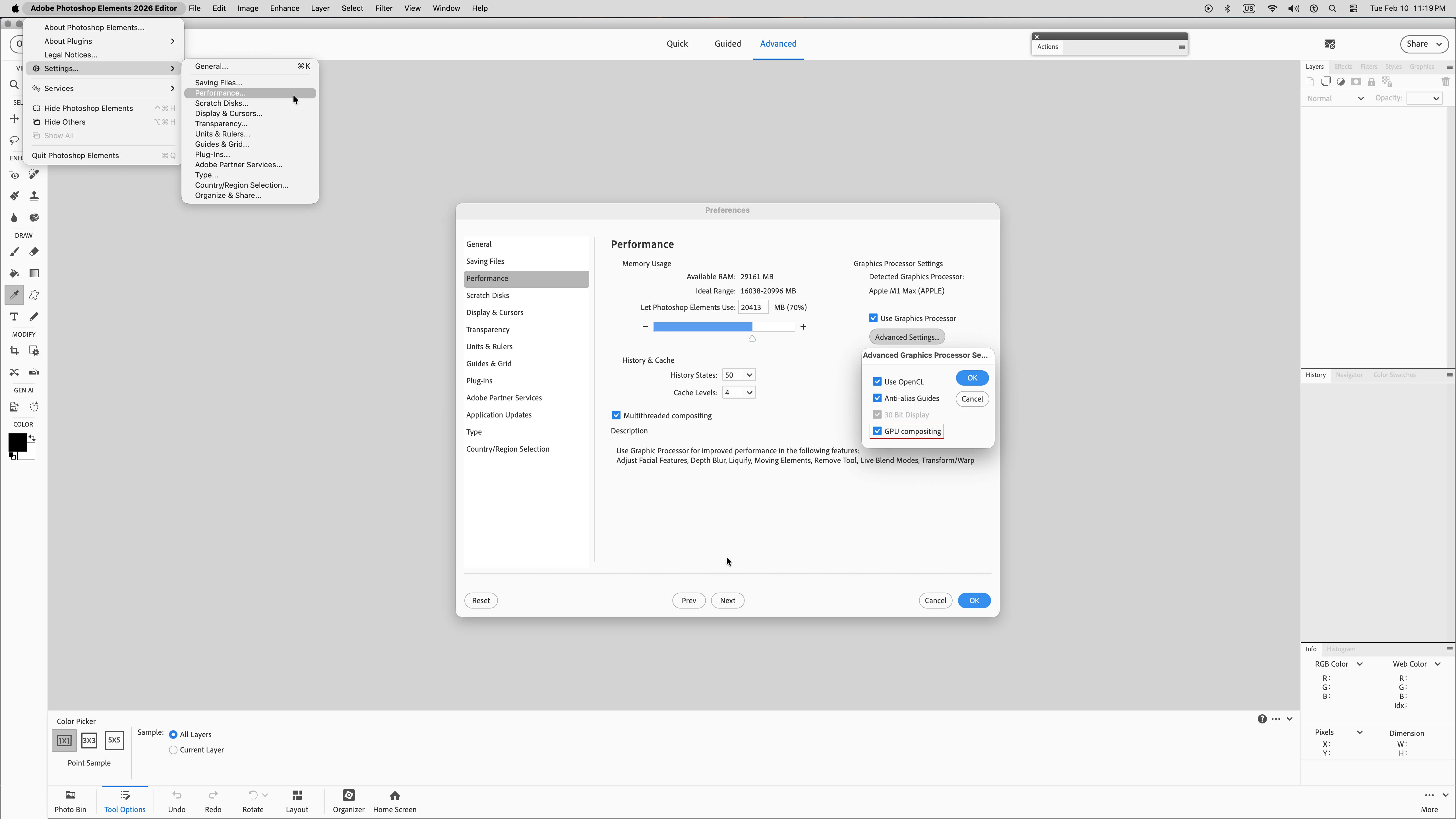Open the Cache Levels dropdown
This screenshot has width=1456, height=819.
click(x=738, y=393)
